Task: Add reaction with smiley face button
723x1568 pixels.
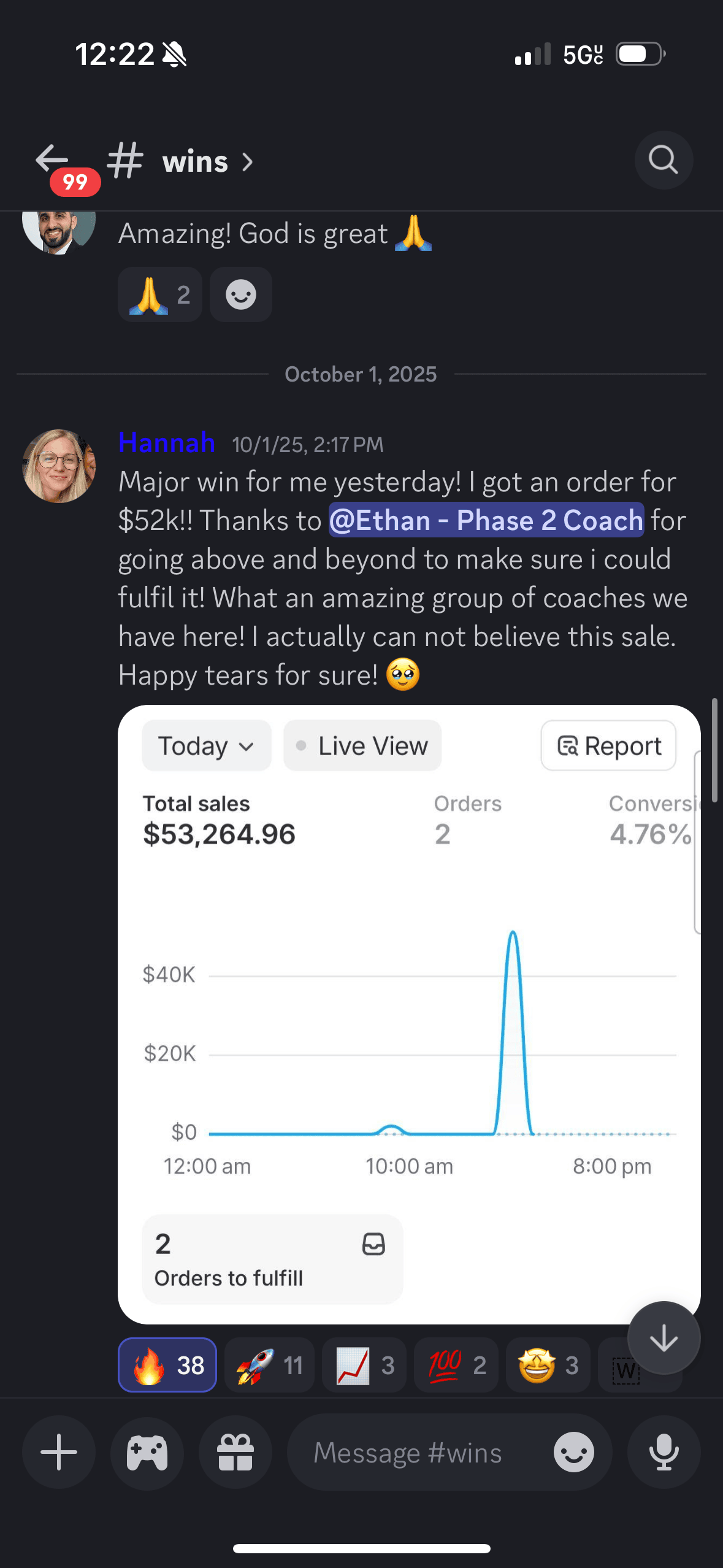Action: point(240,295)
